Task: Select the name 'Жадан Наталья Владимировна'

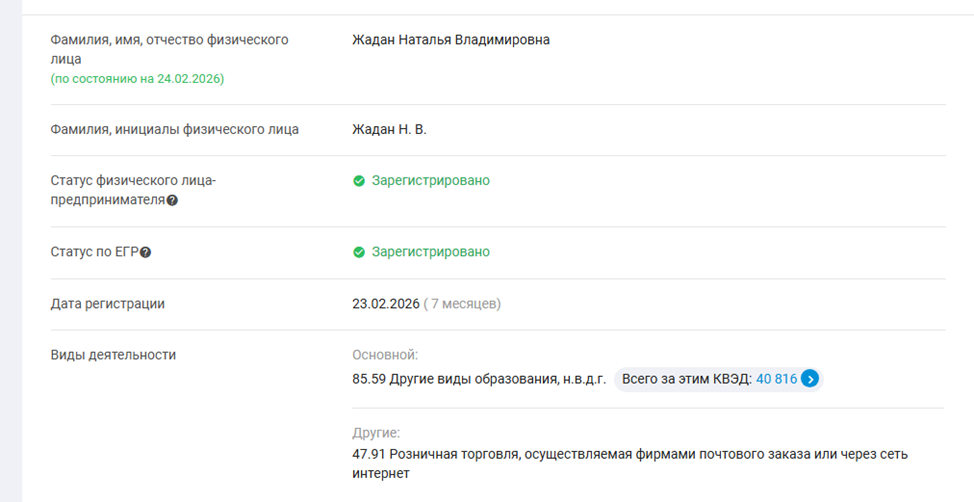Action: point(450,40)
